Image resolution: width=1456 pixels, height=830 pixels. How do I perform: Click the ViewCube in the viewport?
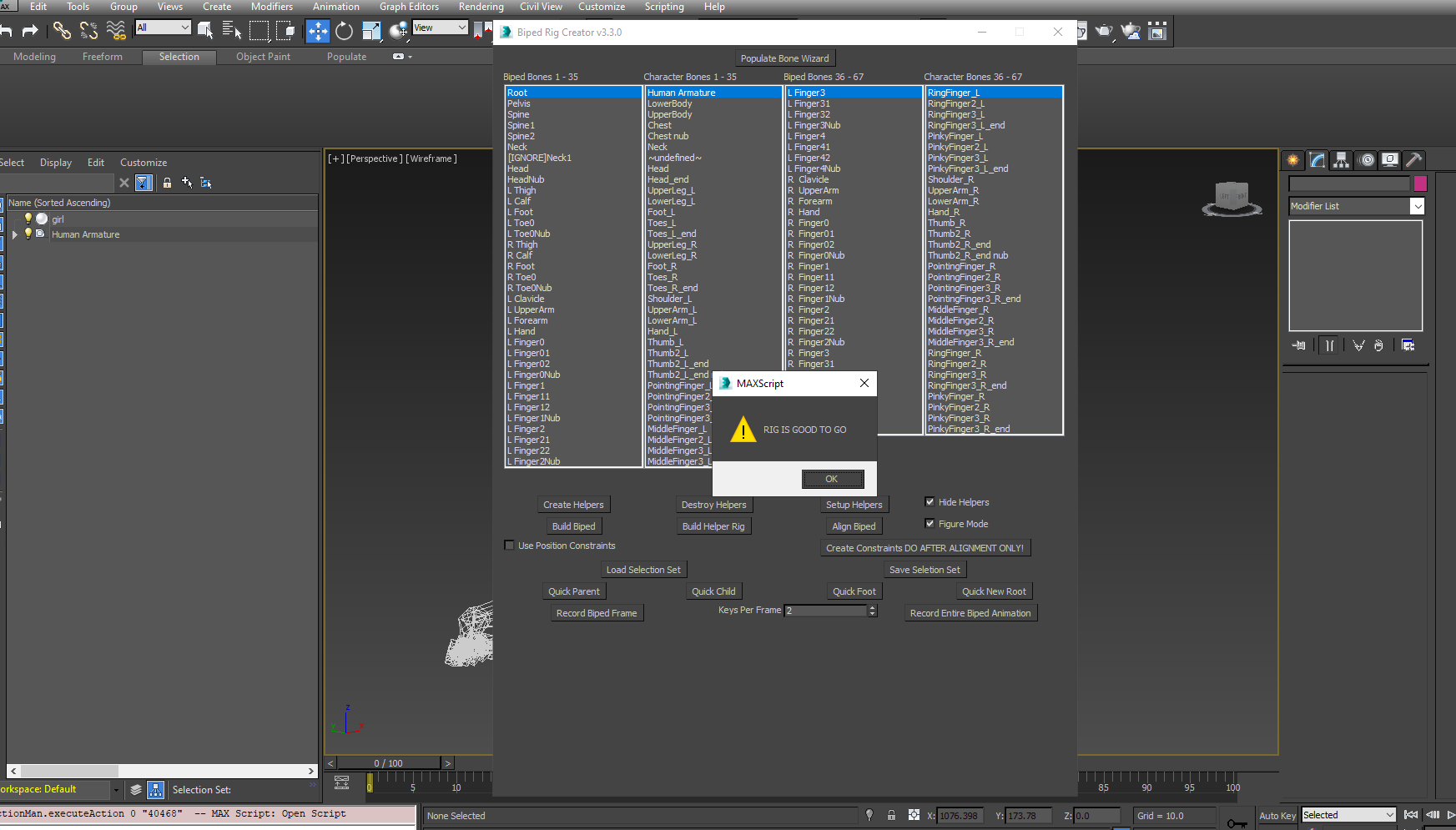pyautogui.click(x=1232, y=199)
